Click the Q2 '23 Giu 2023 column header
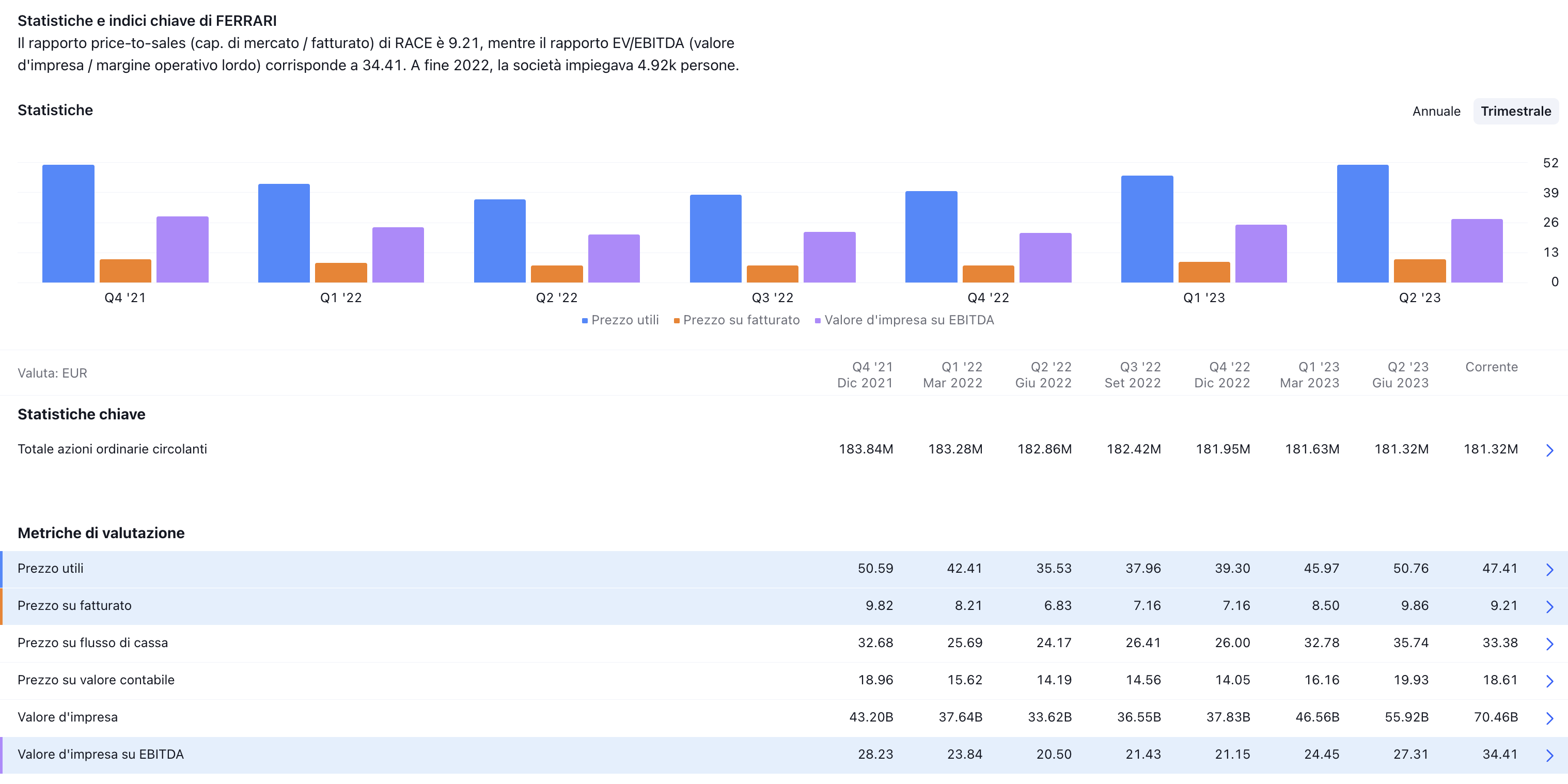1568x784 pixels. pyautogui.click(x=1400, y=374)
